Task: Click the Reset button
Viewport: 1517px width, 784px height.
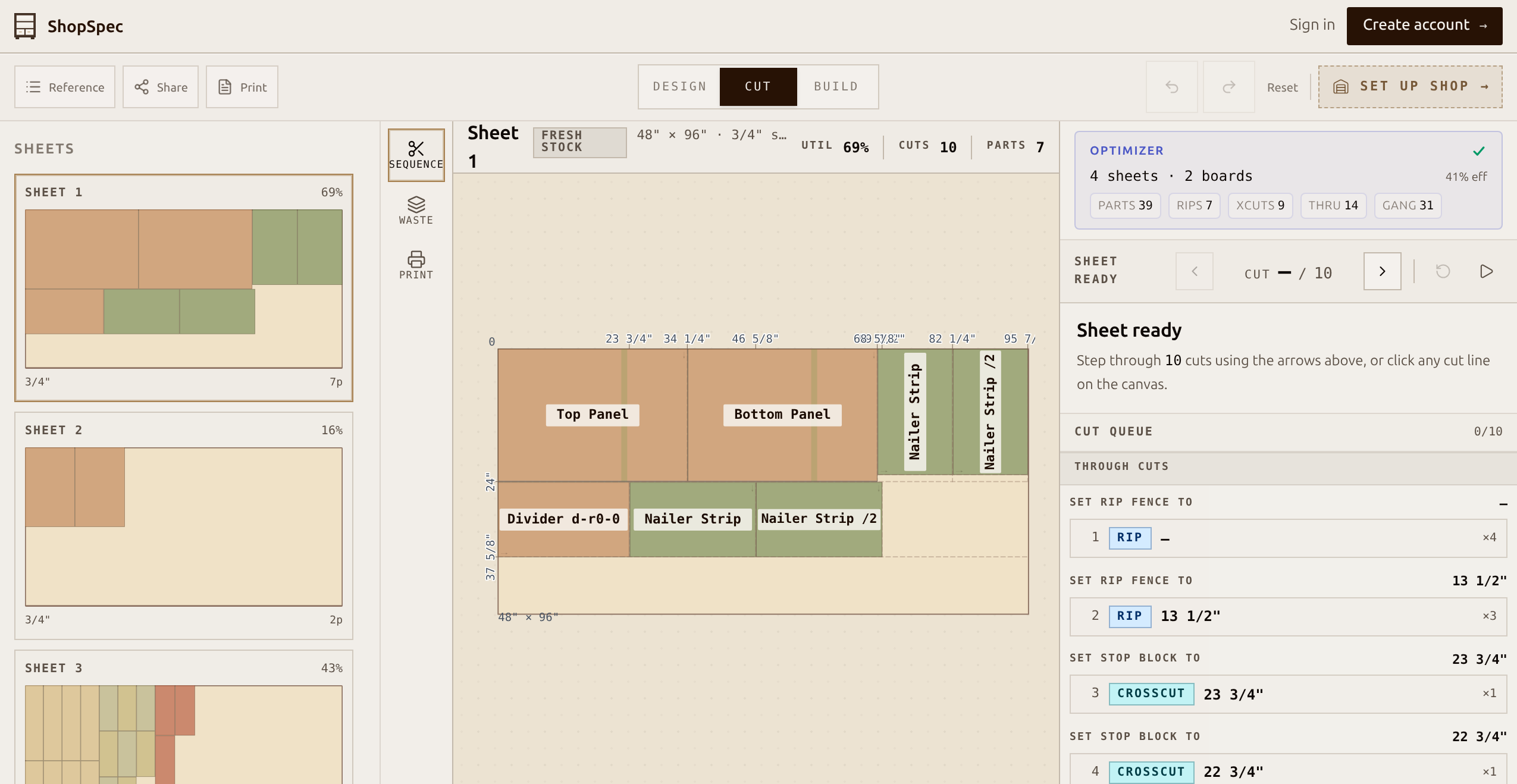Action: pos(1282,87)
